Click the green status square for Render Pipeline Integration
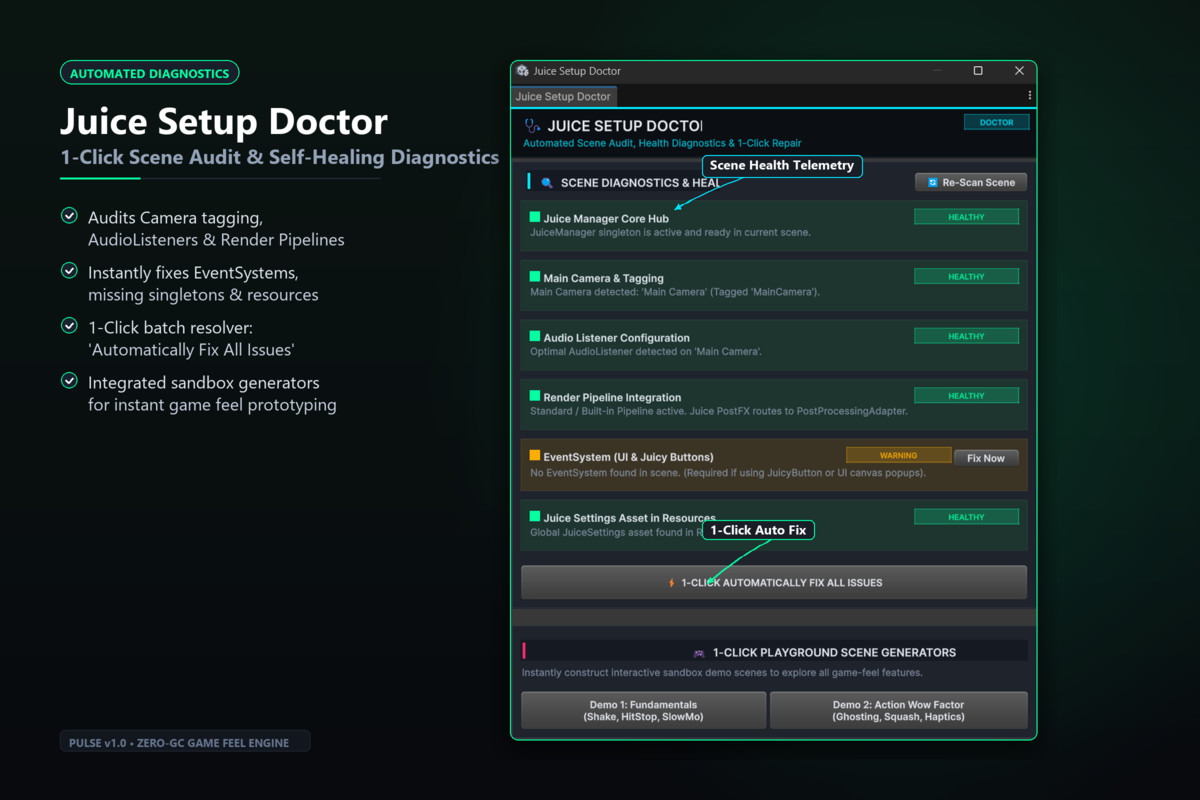The width and height of the screenshot is (1200, 800). coord(535,396)
